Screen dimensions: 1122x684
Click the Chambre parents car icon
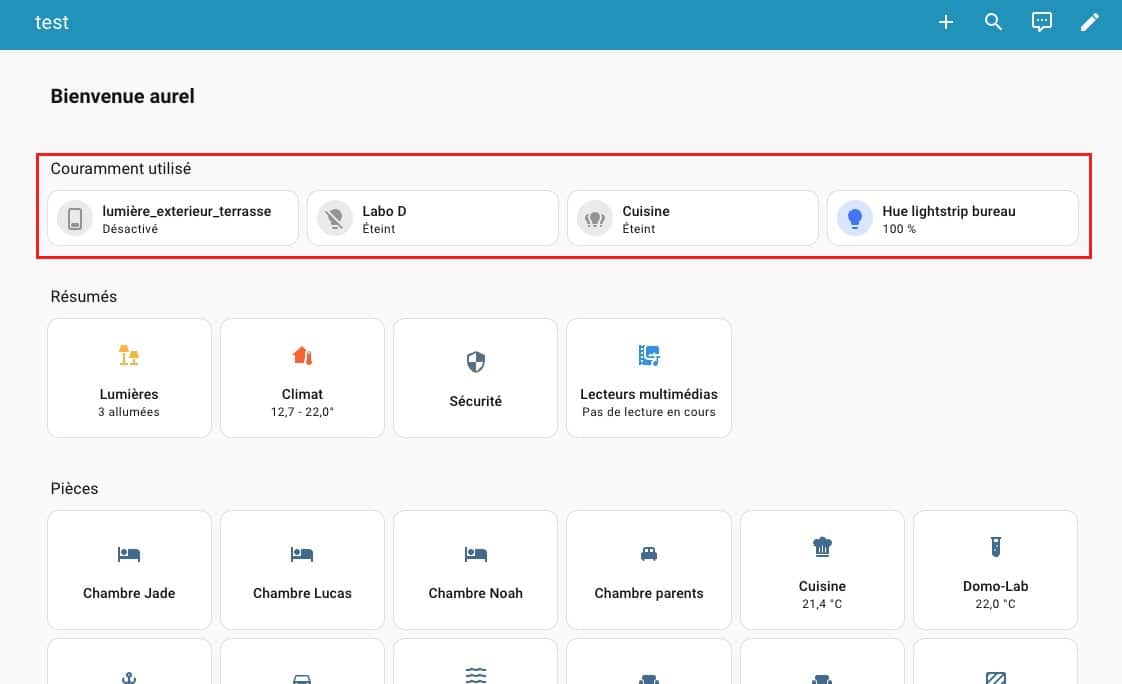coord(649,553)
